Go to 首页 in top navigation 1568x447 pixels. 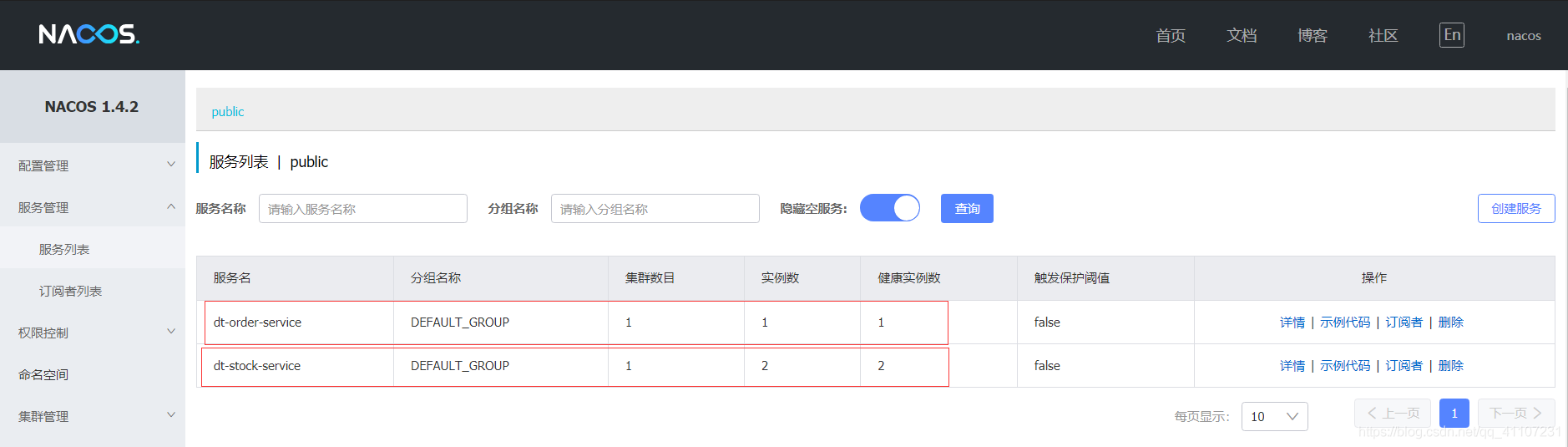1171,35
